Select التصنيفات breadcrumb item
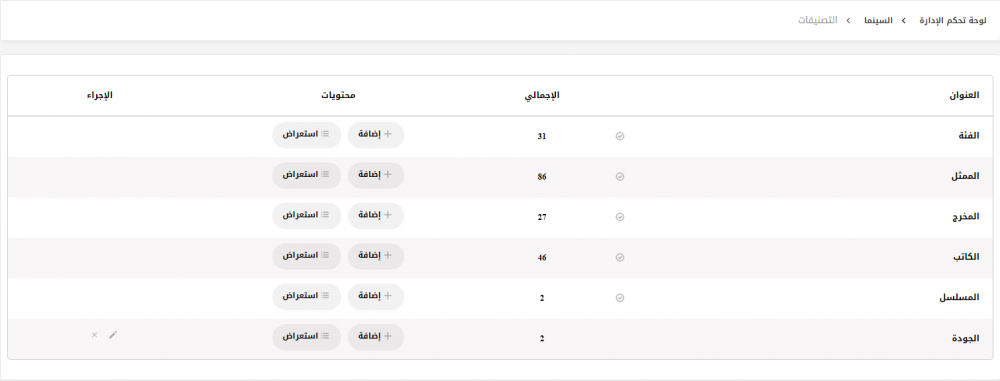The height and width of the screenshot is (381, 1000). (x=818, y=20)
